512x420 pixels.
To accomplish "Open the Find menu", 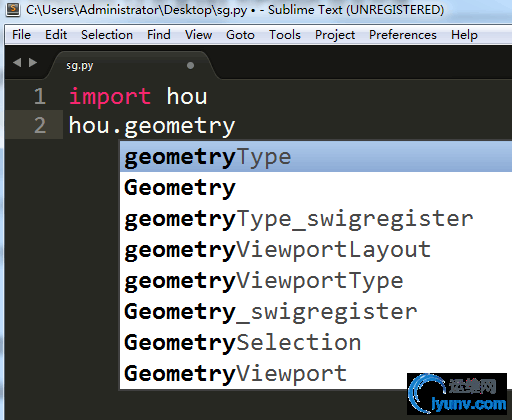I will point(159,35).
